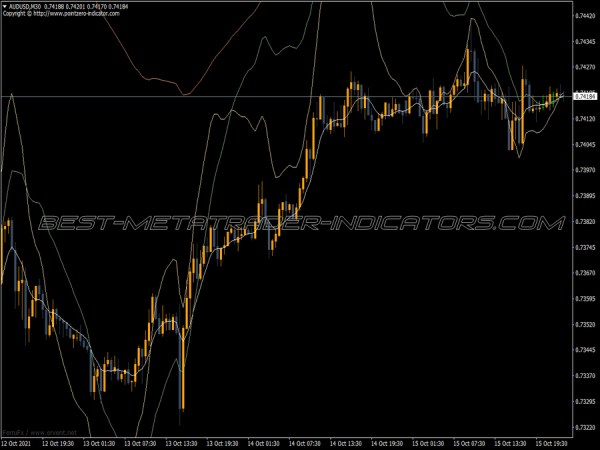Click the 15 Oct 07:30 time label
The width and height of the screenshot is (600, 450).
(x=469, y=443)
